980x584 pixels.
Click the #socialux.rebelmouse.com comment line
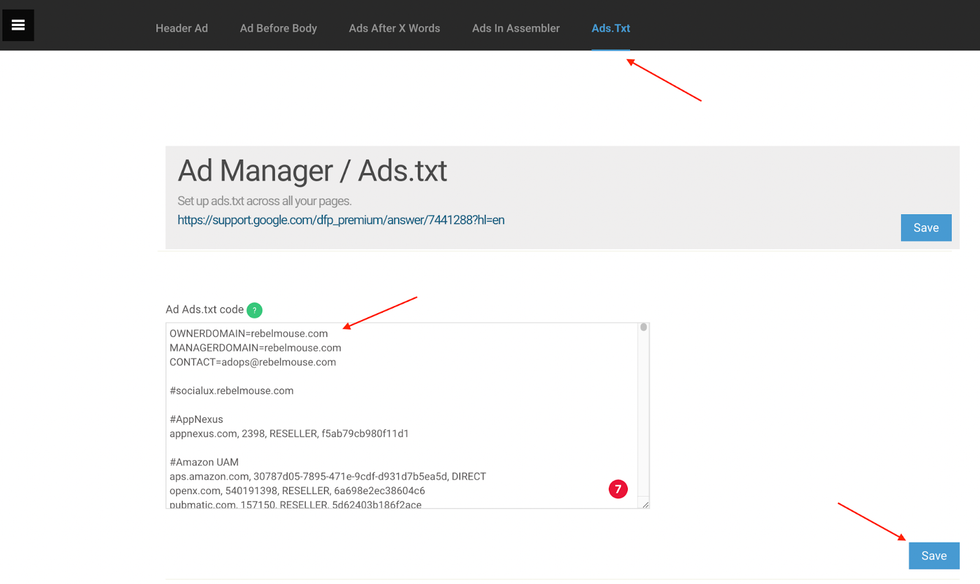[x=231, y=391]
